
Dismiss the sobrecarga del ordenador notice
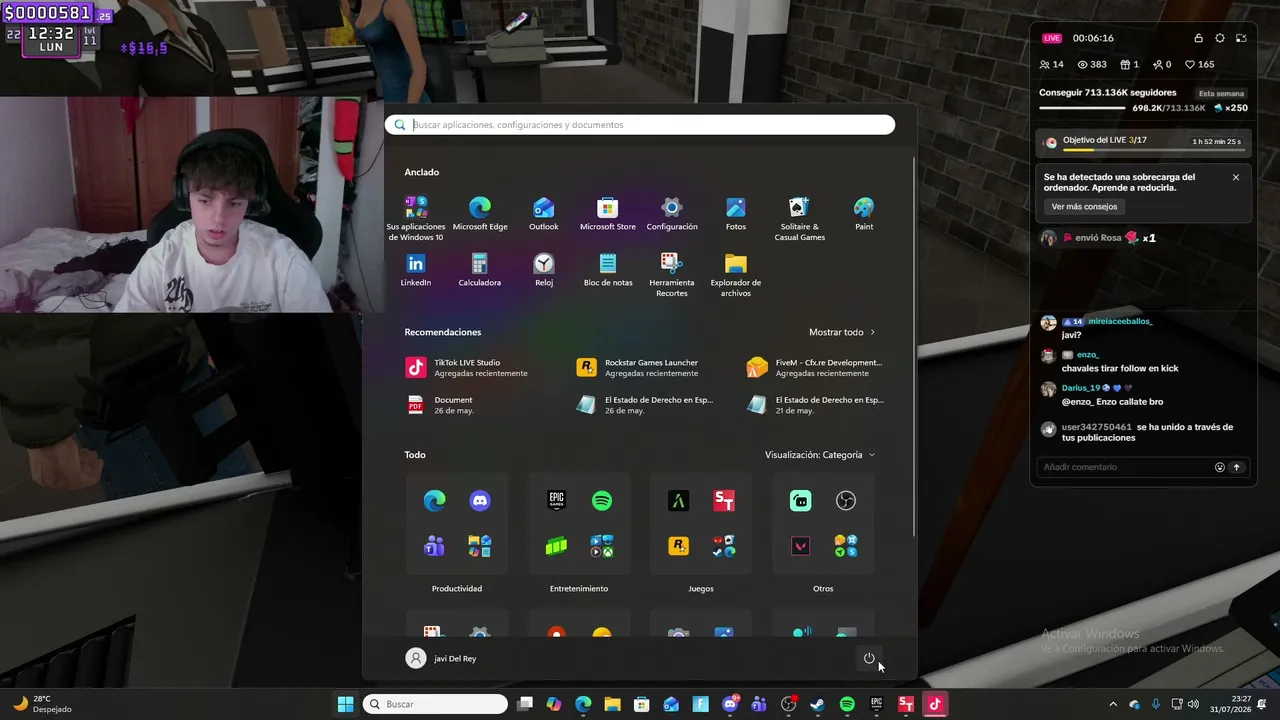pos(1236,177)
